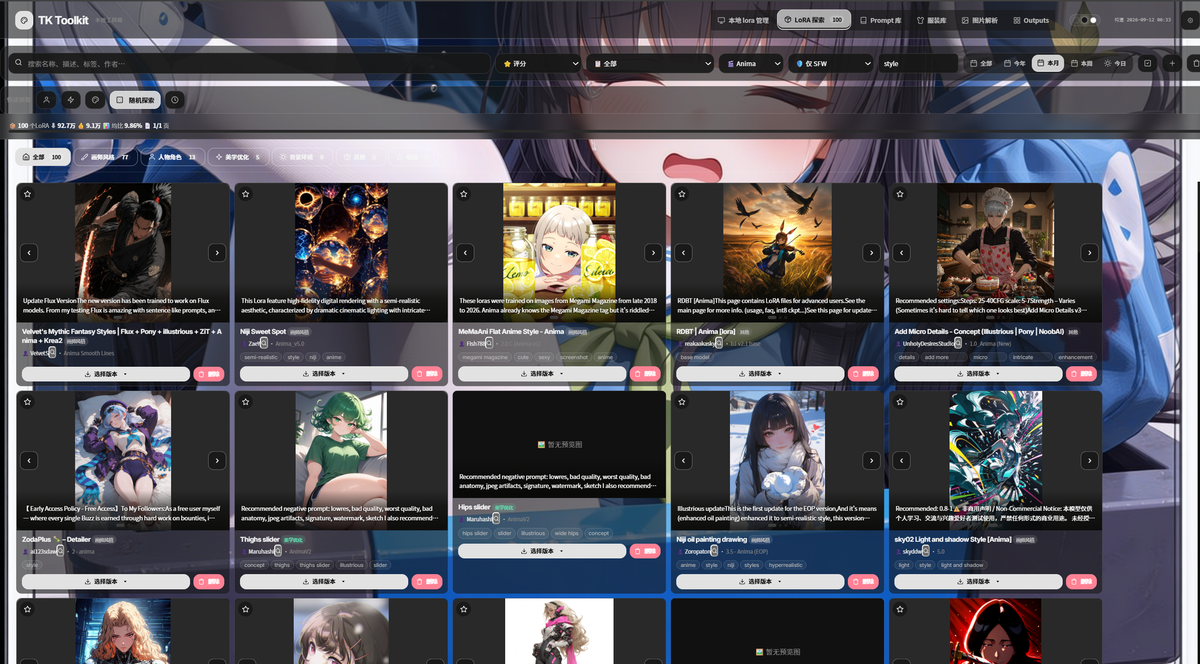Click the history clock icon button
The height and width of the screenshot is (664, 1200).
click(175, 100)
